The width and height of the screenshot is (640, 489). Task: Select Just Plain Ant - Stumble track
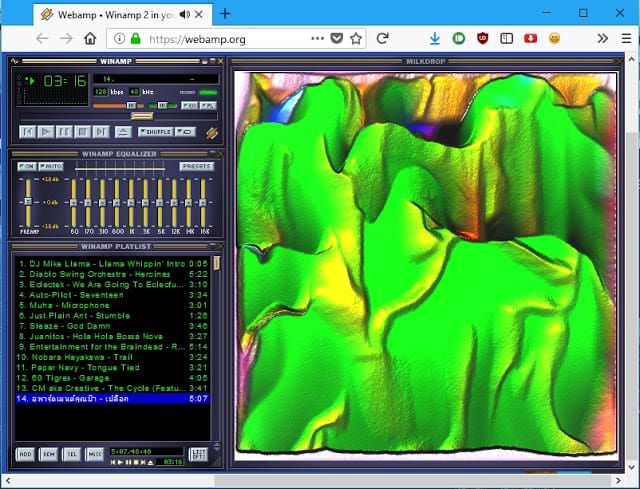pyautogui.click(x=113, y=316)
